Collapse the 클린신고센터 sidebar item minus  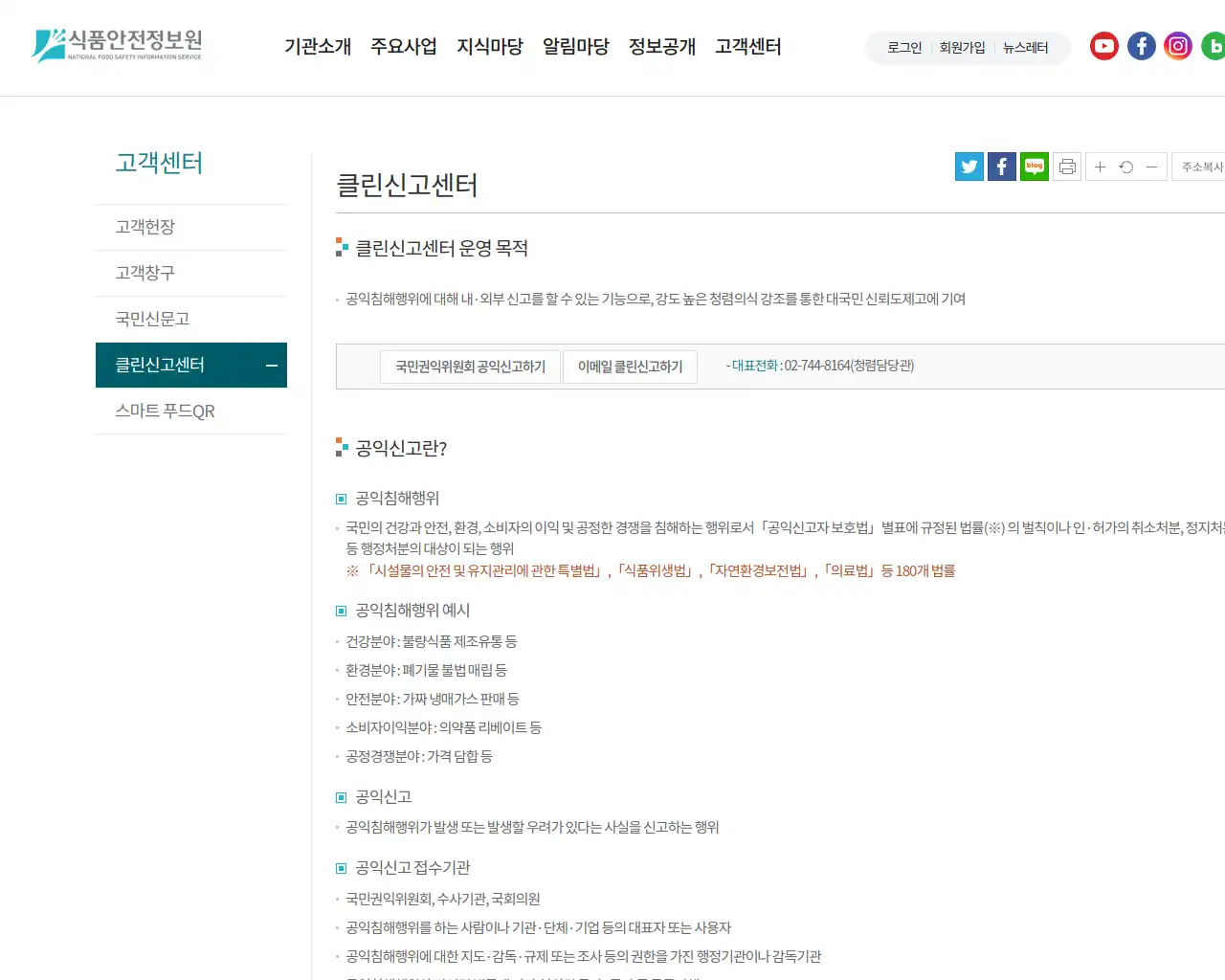point(272,366)
